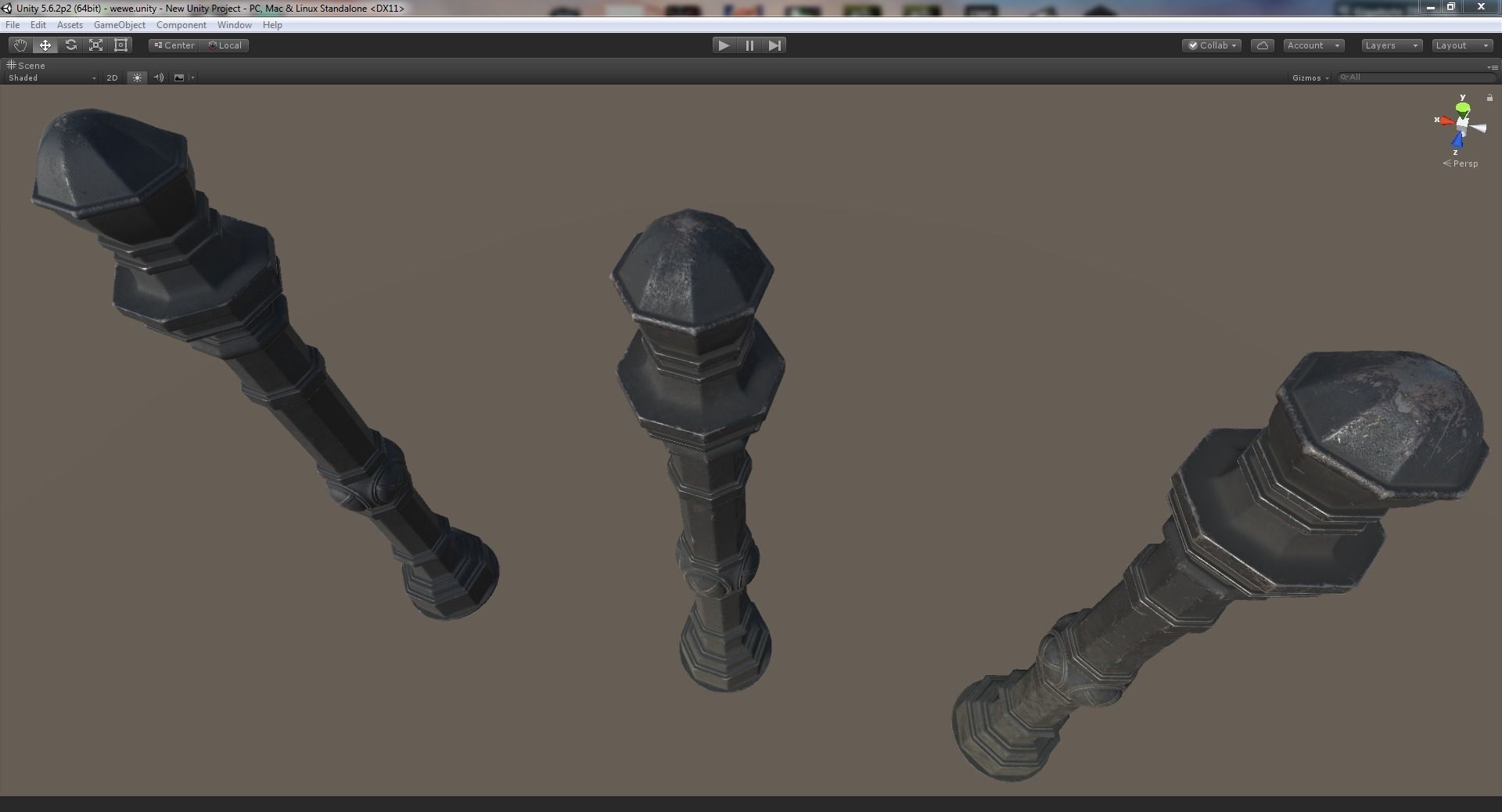Select the Hand tool
Screen dimensions: 1502x812
tap(20, 45)
